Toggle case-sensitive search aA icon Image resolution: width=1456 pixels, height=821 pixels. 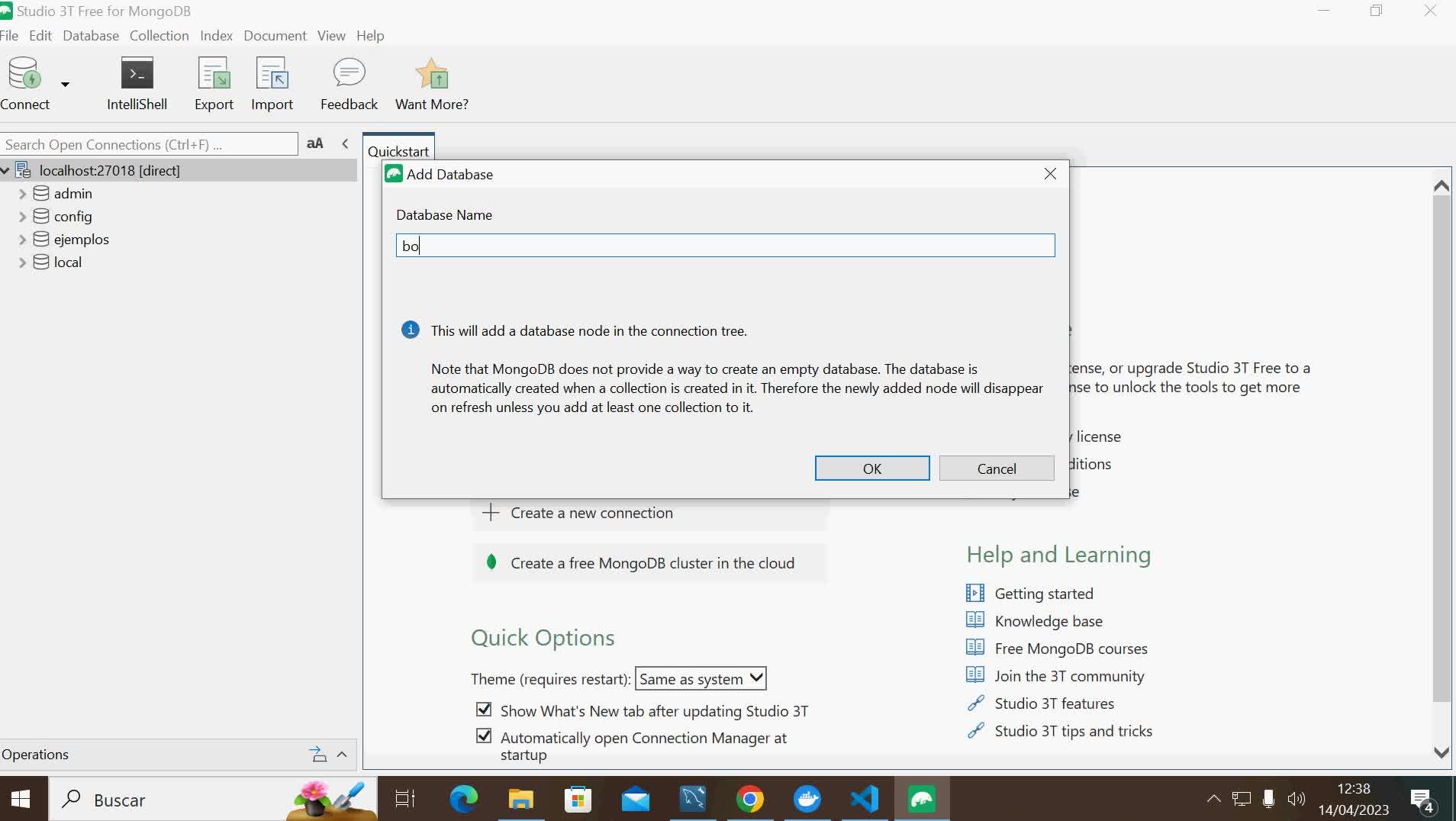(x=315, y=143)
